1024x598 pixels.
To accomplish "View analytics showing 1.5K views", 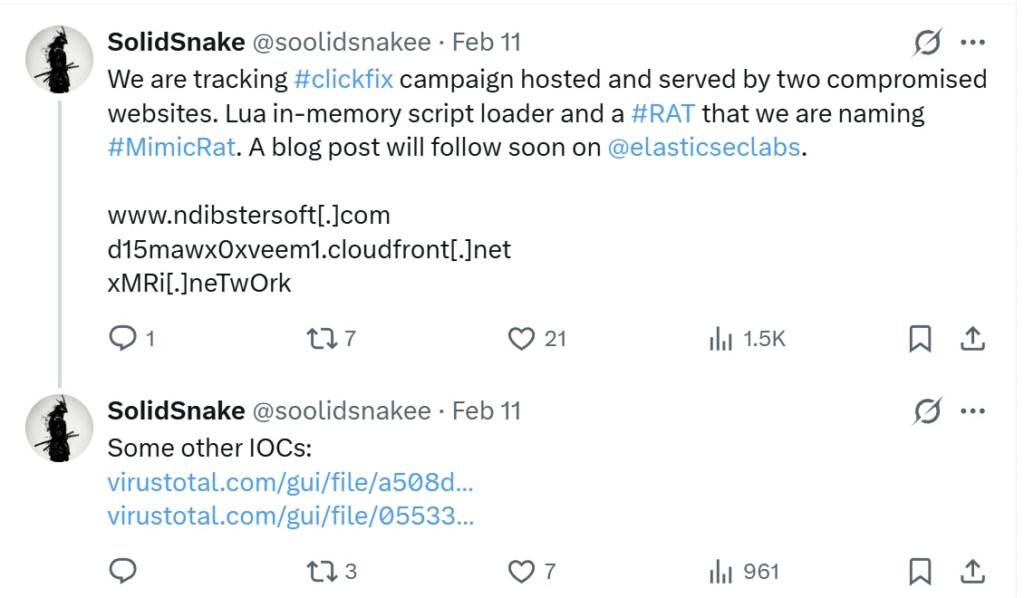I will [721, 339].
